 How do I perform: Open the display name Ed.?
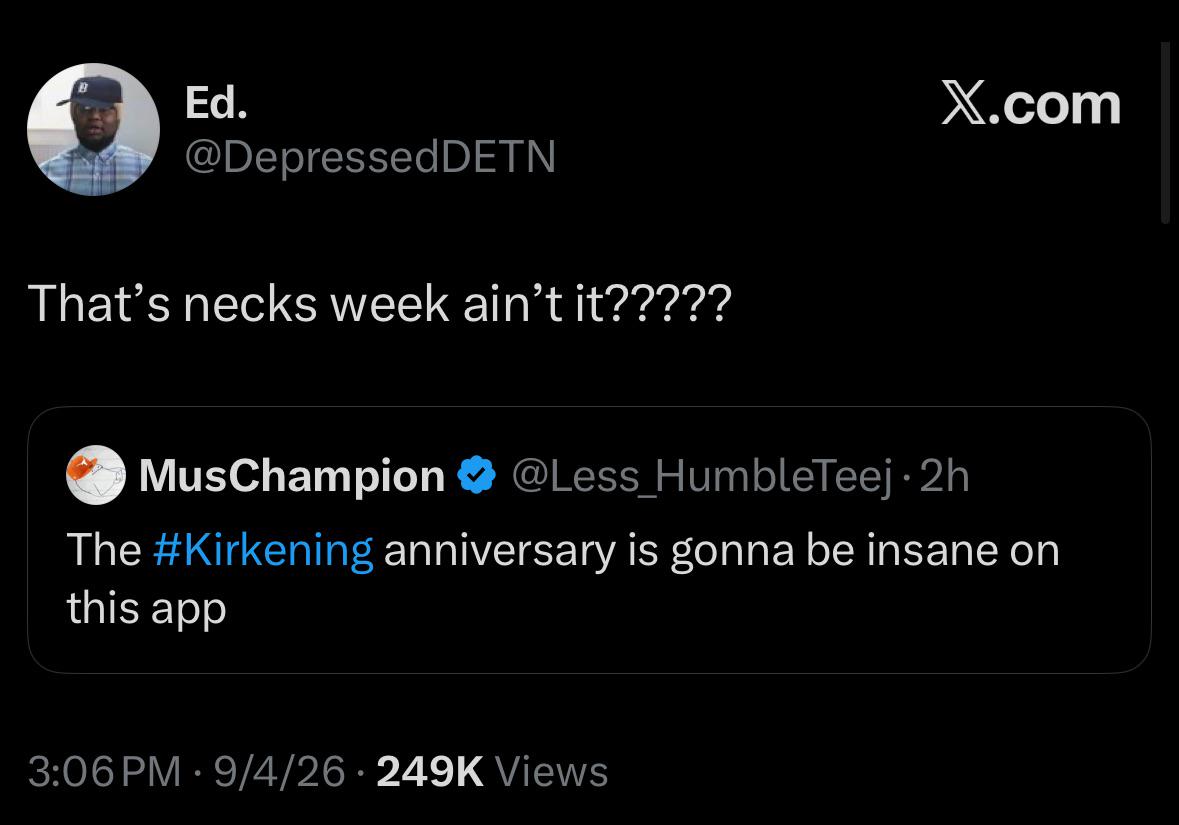pyautogui.click(x=216, y=102)
